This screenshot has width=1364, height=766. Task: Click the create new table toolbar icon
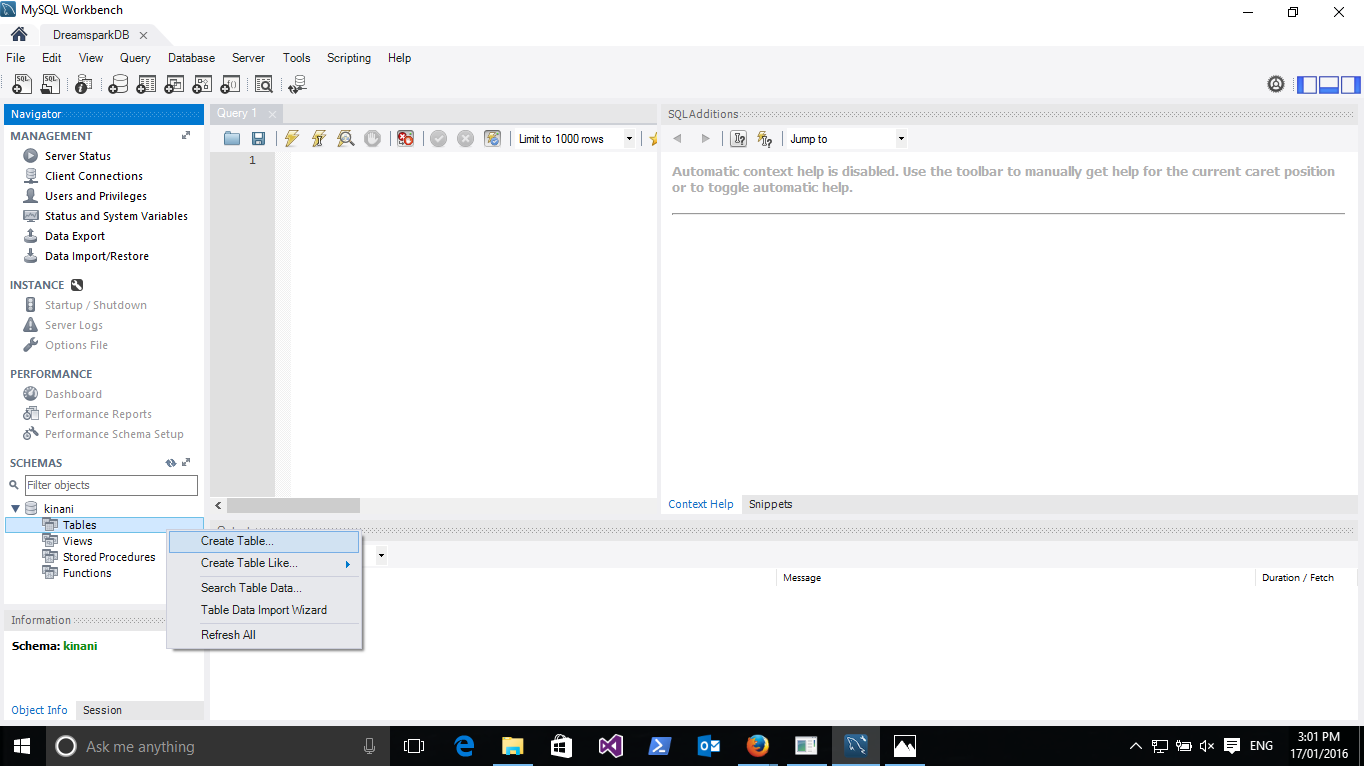[x=146, y=85]
